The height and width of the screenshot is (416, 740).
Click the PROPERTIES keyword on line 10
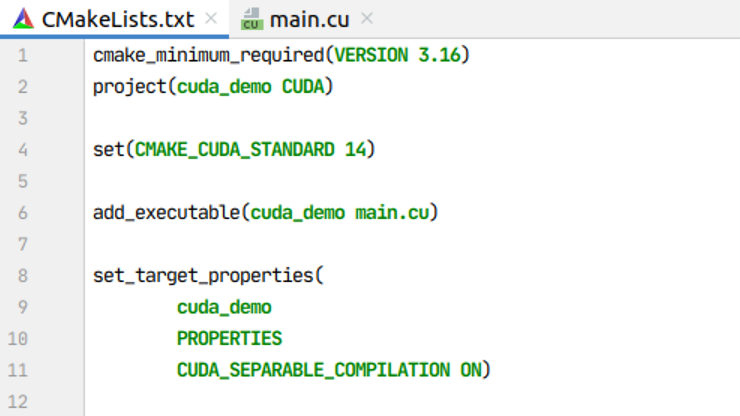pos(229,338)
